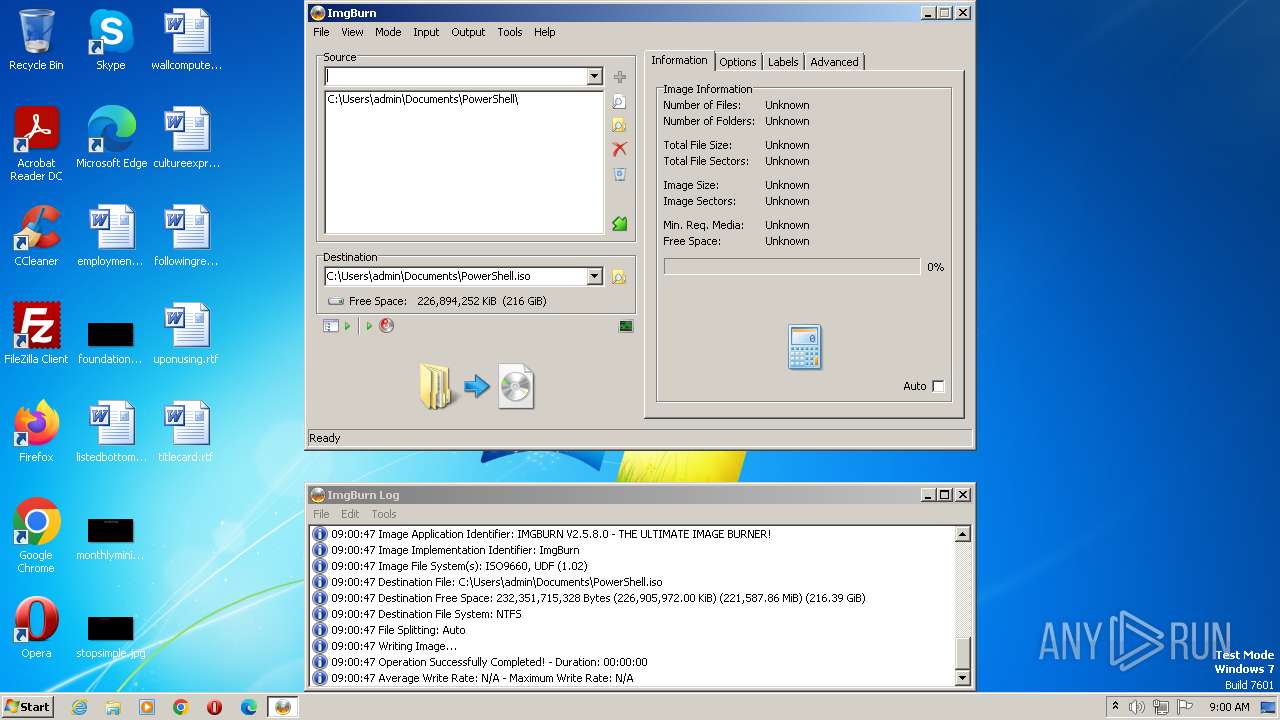Open Microsoft Edge desktop shortcut

coord(111,138)
